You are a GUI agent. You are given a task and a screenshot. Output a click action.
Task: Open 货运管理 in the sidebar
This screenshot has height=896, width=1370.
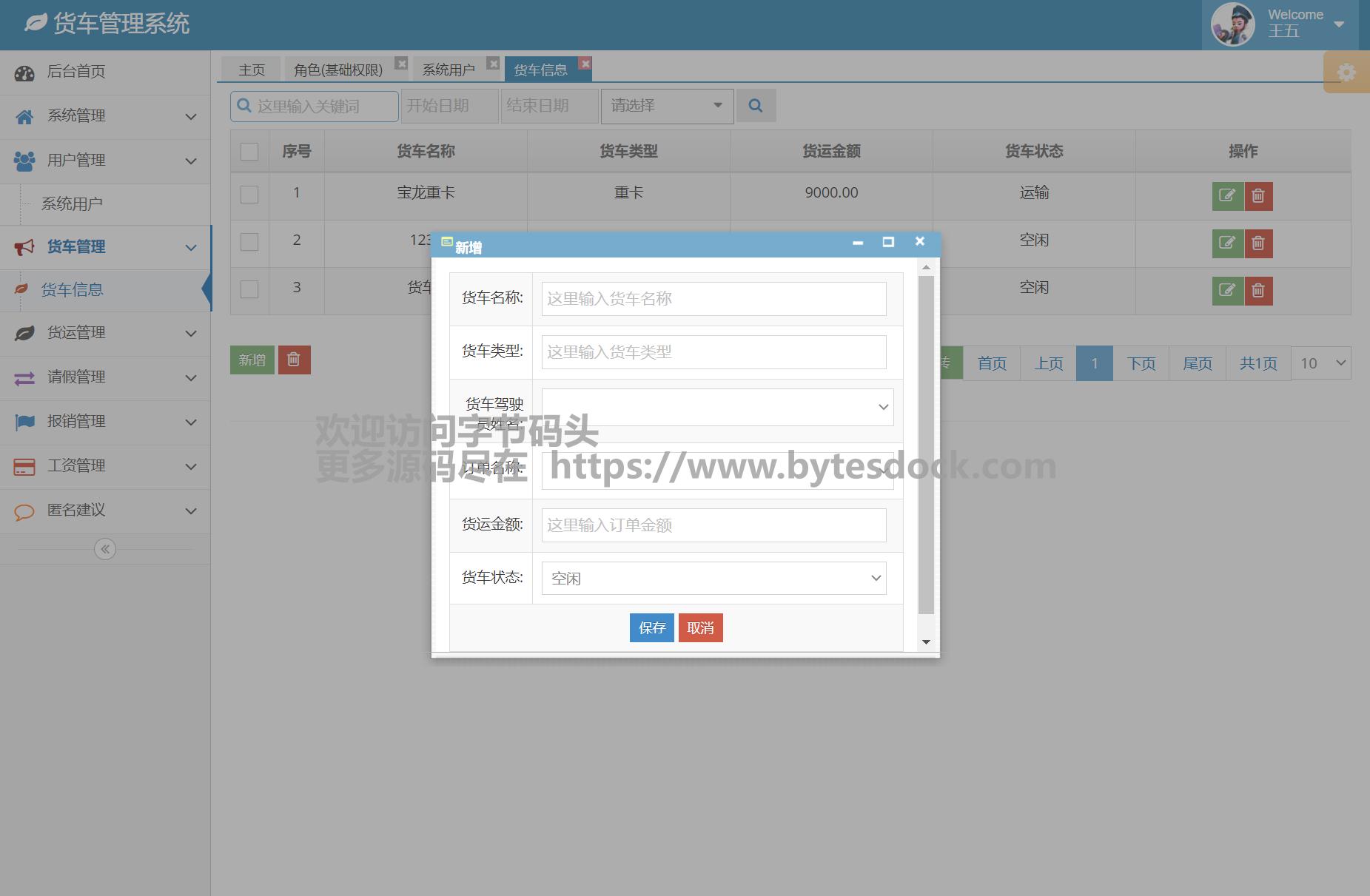(105, 333)
